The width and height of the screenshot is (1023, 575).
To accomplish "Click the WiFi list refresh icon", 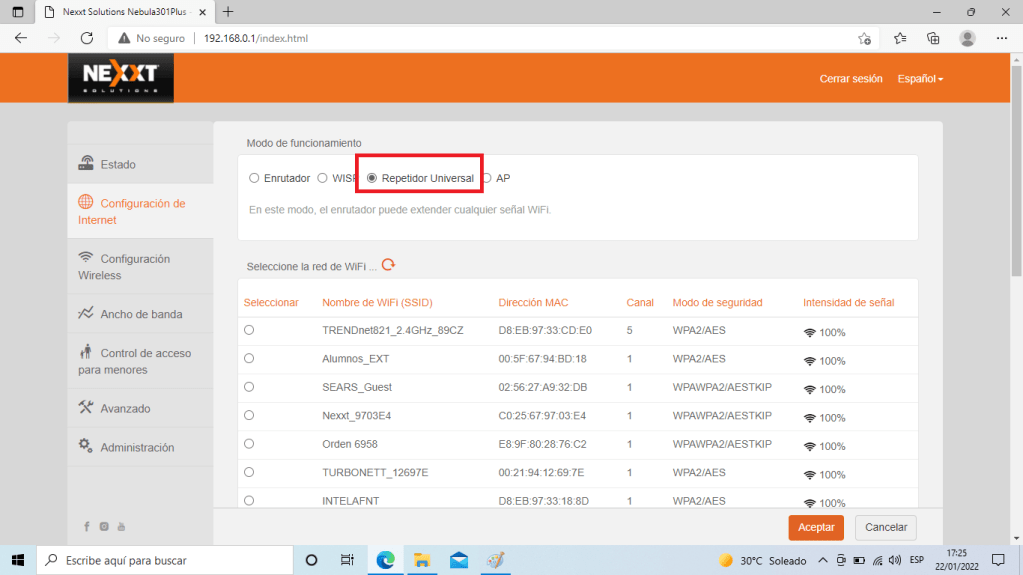I will coord(389,265).
